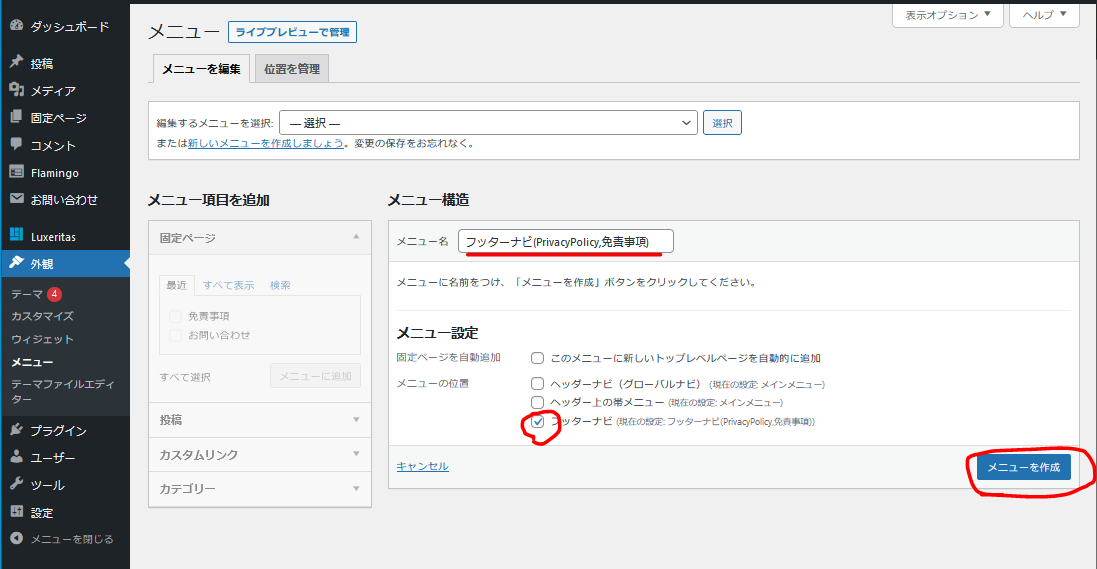Click the メニュー名 text field
The image size is (1097, 569).
[x=566, y=242]
